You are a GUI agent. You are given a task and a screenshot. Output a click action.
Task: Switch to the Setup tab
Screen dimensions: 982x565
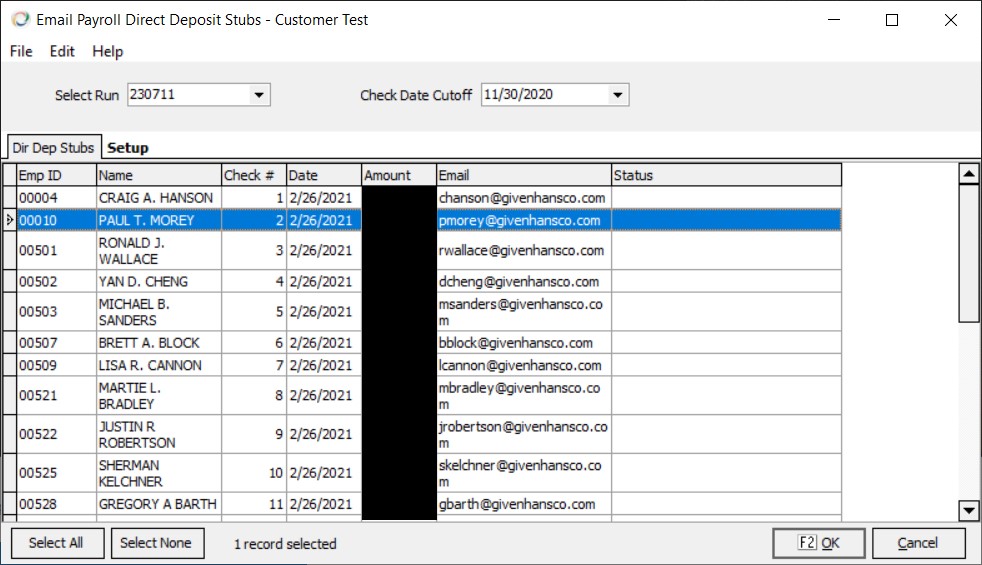pos(128,148)
